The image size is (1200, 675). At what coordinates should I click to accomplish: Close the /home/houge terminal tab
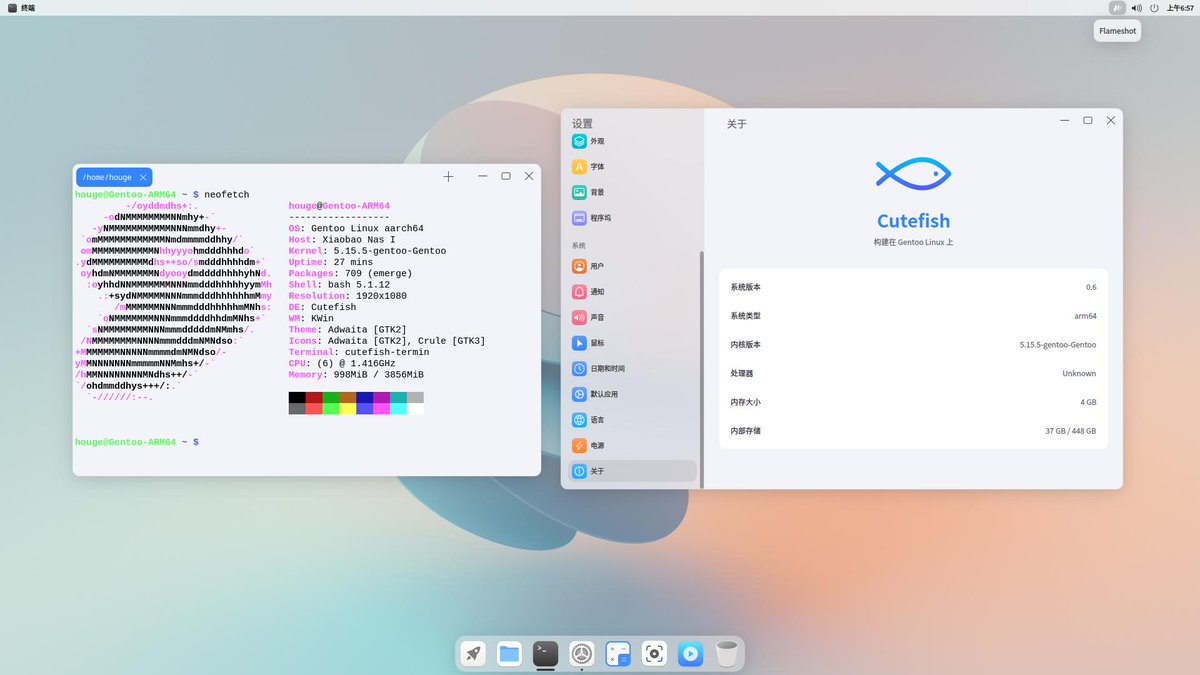point(142,177)
